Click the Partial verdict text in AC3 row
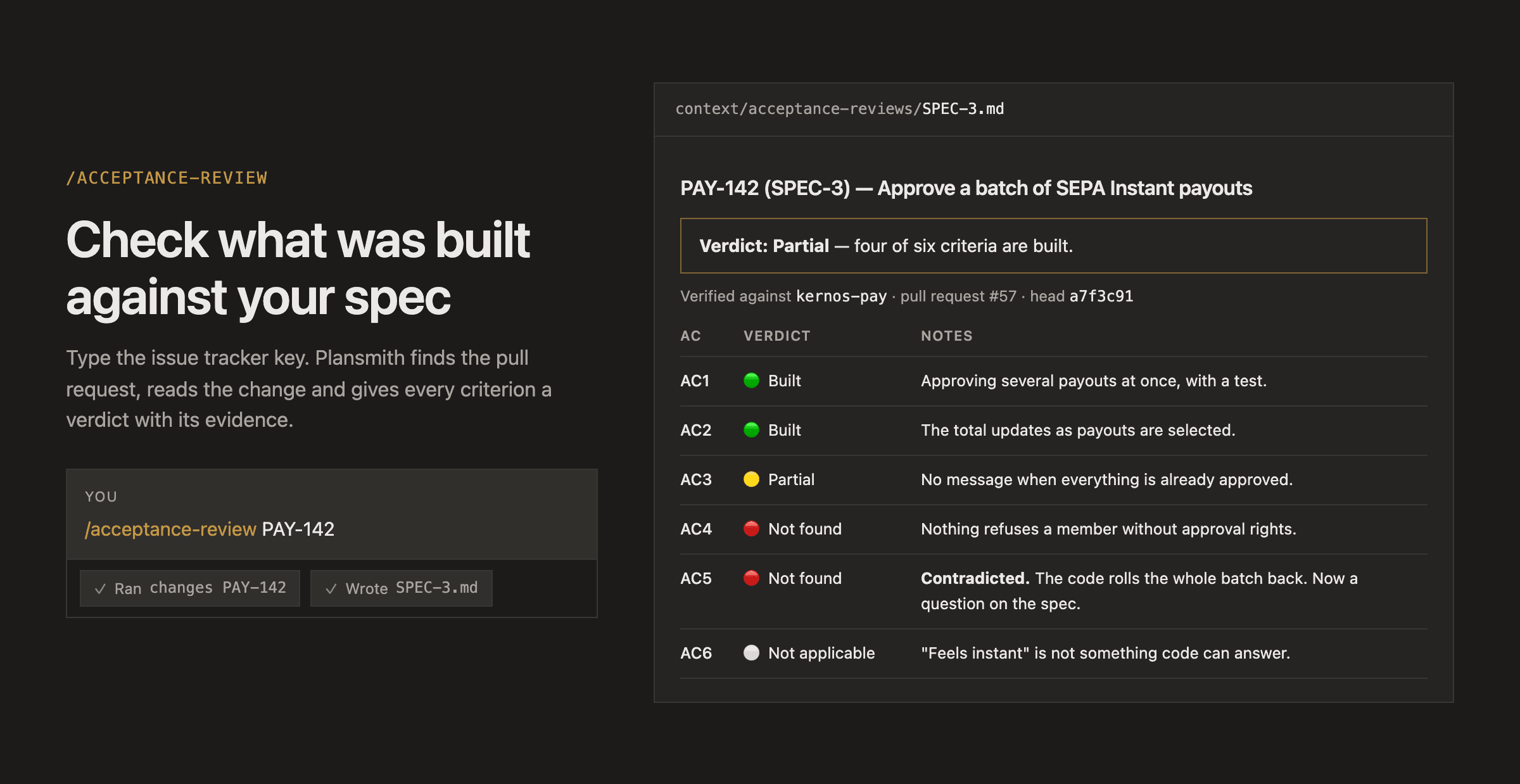 coord(791,480)
